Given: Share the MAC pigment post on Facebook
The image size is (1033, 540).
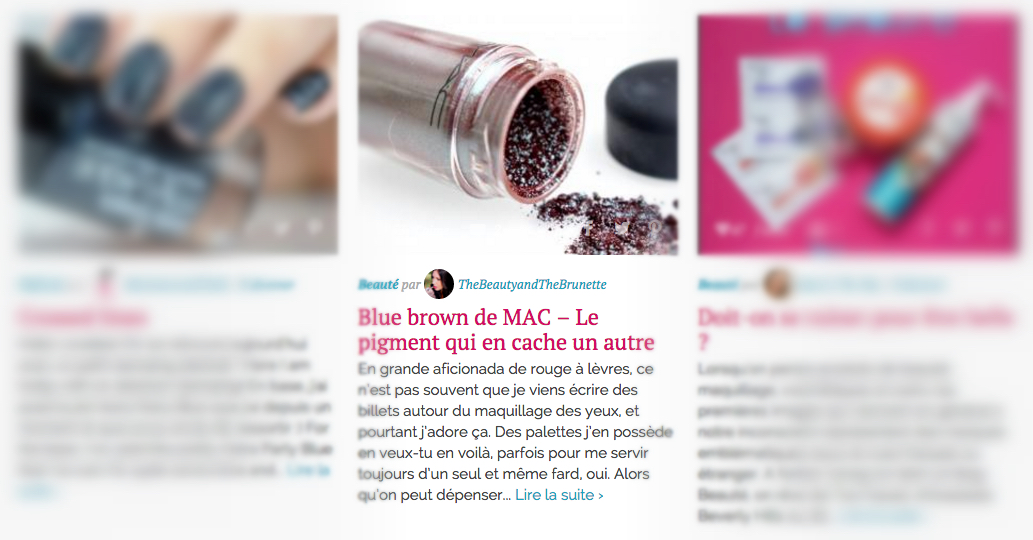Looking at the screenshot, I should 589,228.
